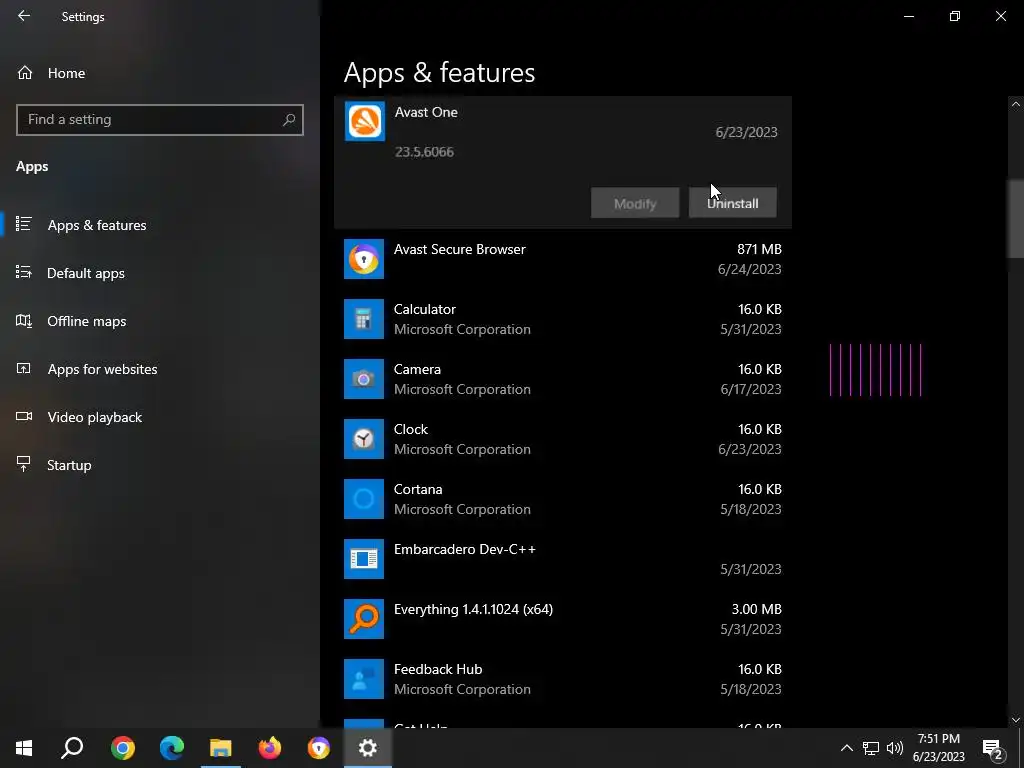Open the Windows Start menu
Screen dimensions: 1024x768
coord(24,748)
